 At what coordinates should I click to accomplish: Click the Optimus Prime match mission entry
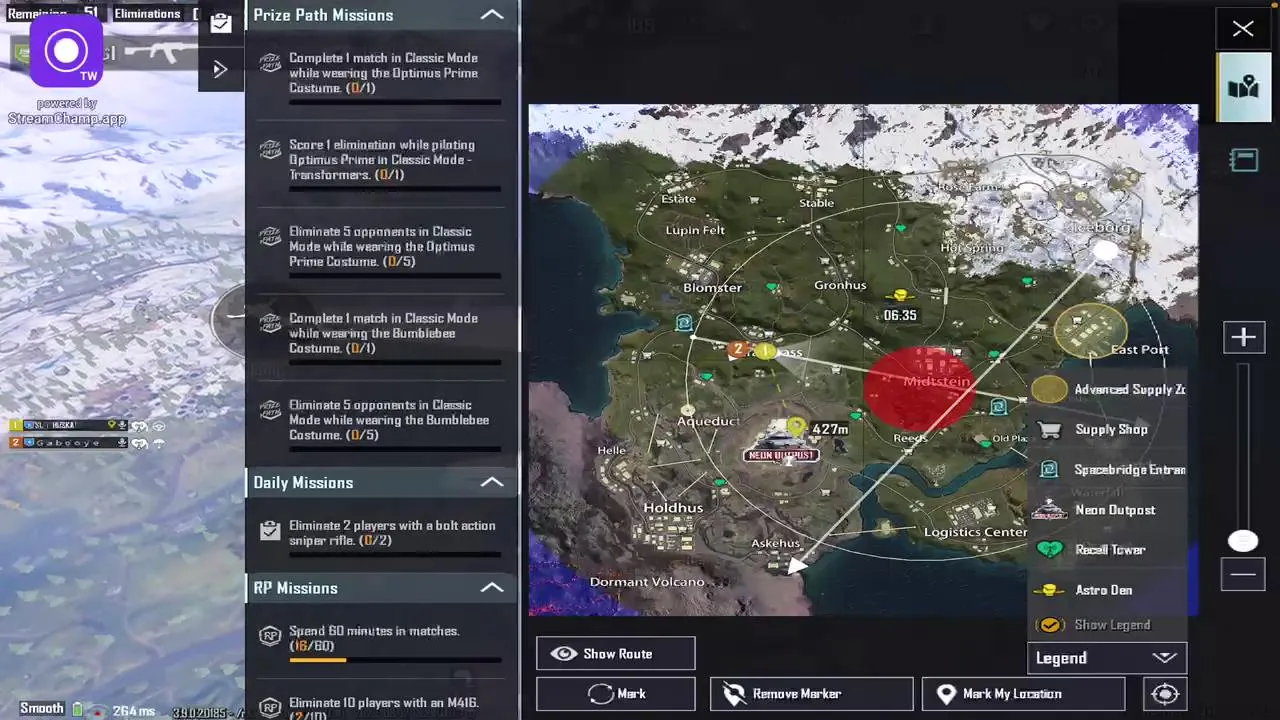tap(381, 76)
